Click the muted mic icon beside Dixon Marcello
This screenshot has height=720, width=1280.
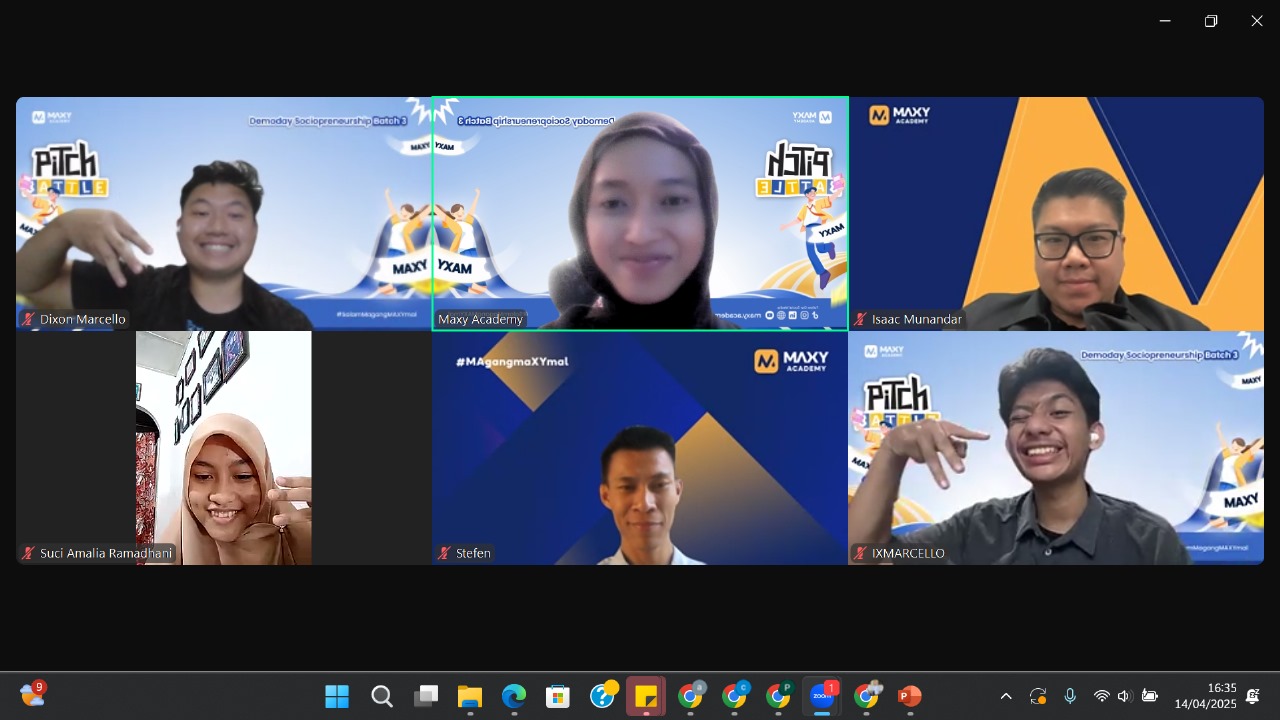point(28,320)
